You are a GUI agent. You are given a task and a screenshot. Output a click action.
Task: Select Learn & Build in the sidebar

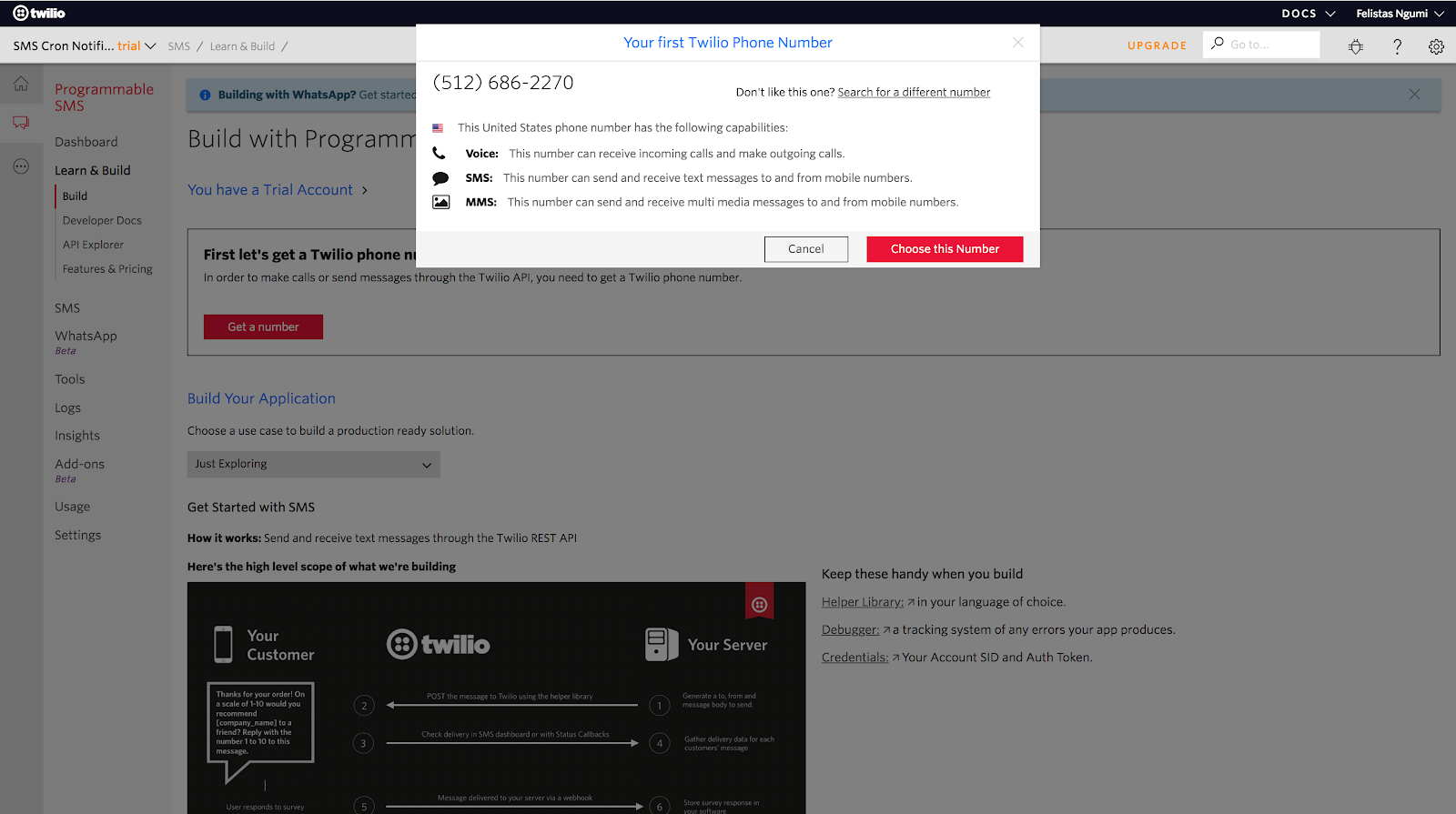93,170
